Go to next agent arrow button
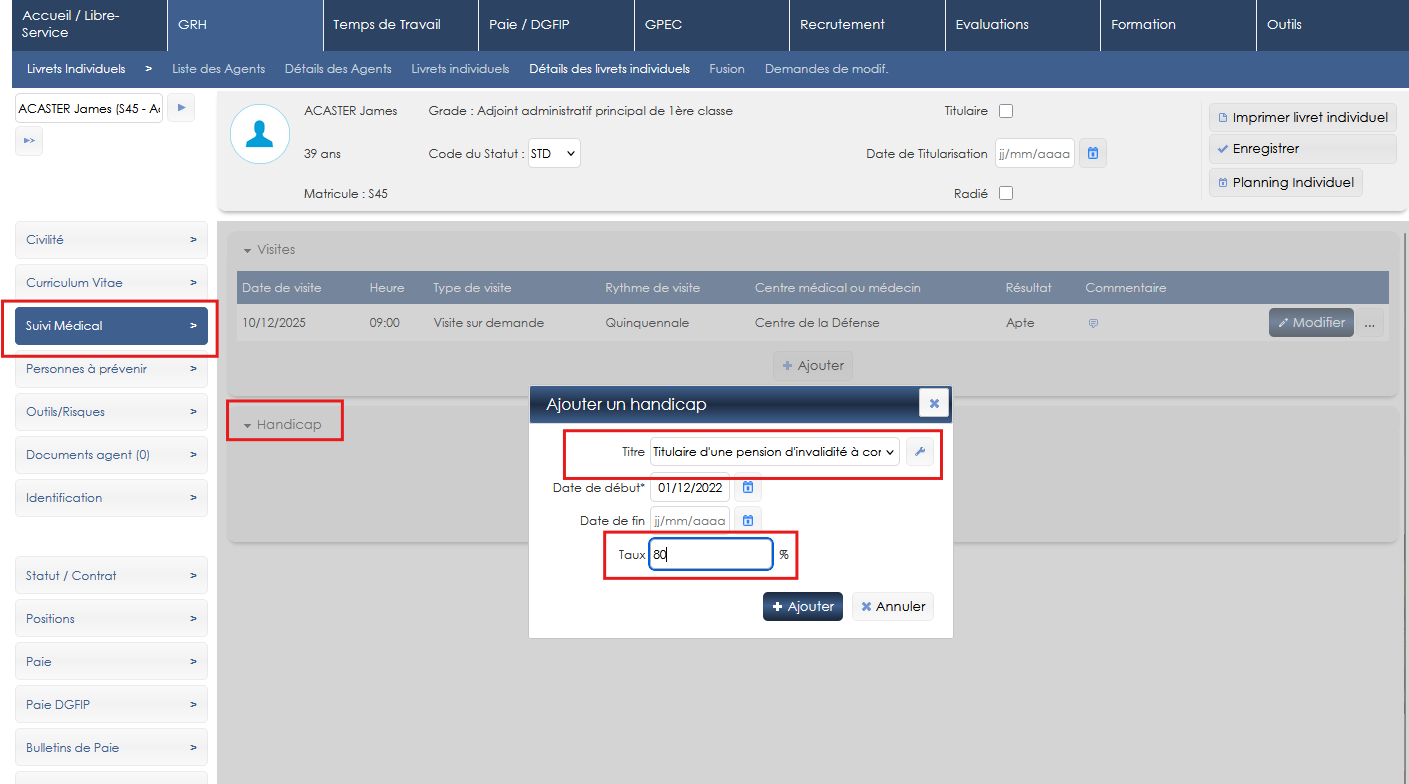 [x=181, y=108]
